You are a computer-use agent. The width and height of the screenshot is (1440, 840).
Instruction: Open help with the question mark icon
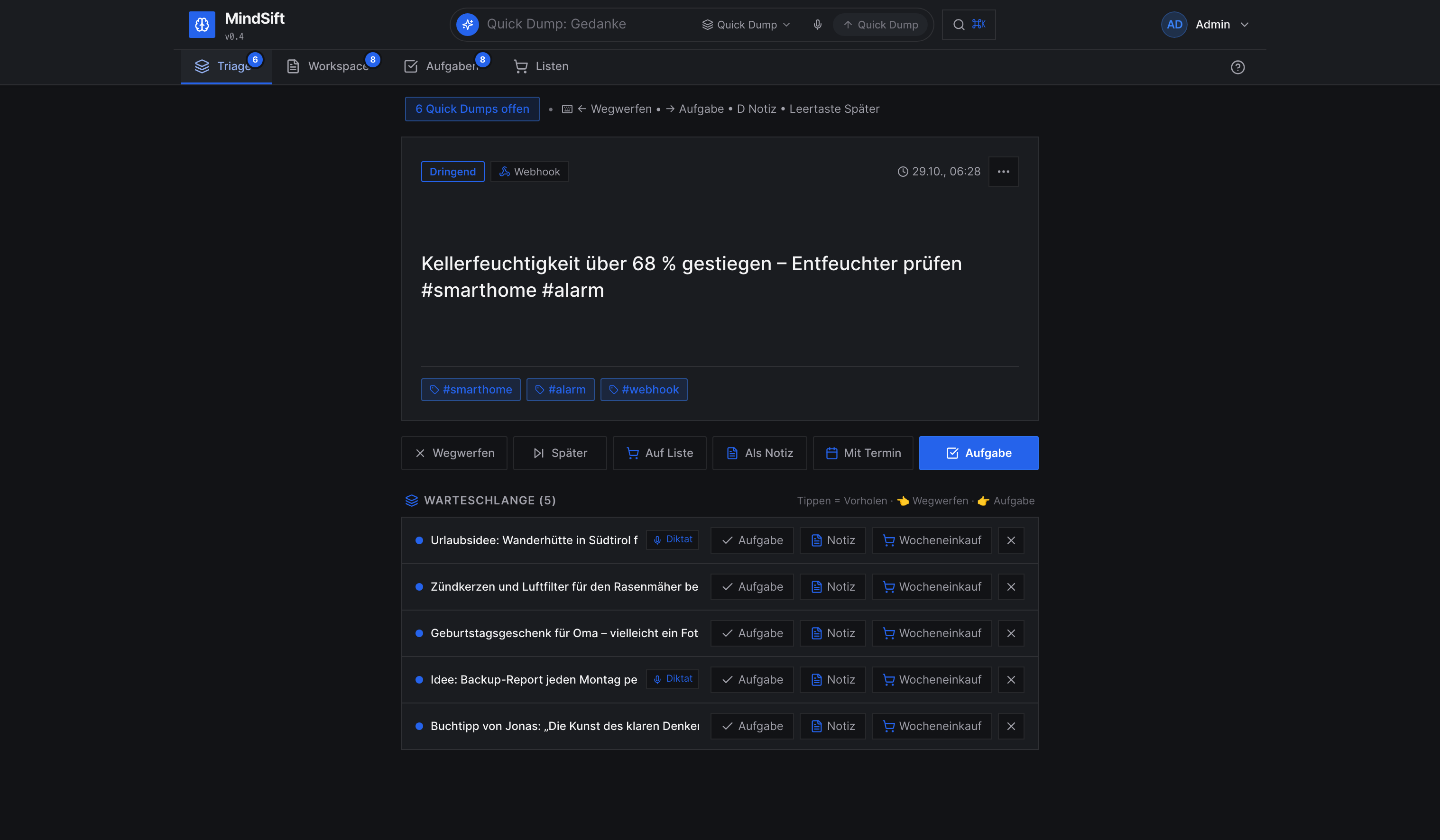click(x=1238, y=67)
